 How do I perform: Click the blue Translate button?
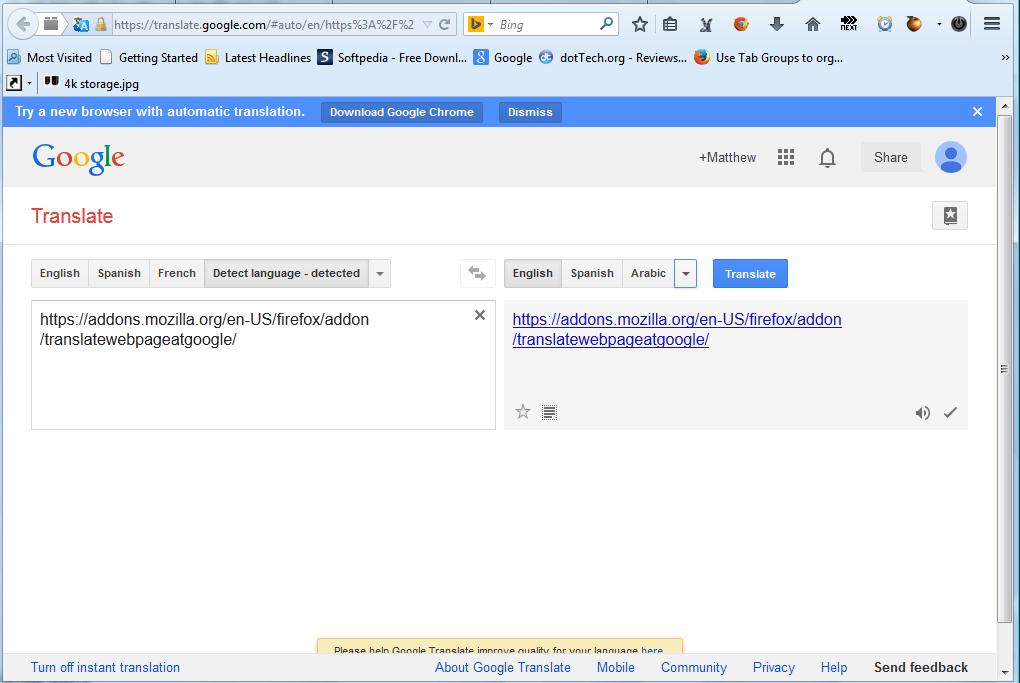[x=750, y=273]
